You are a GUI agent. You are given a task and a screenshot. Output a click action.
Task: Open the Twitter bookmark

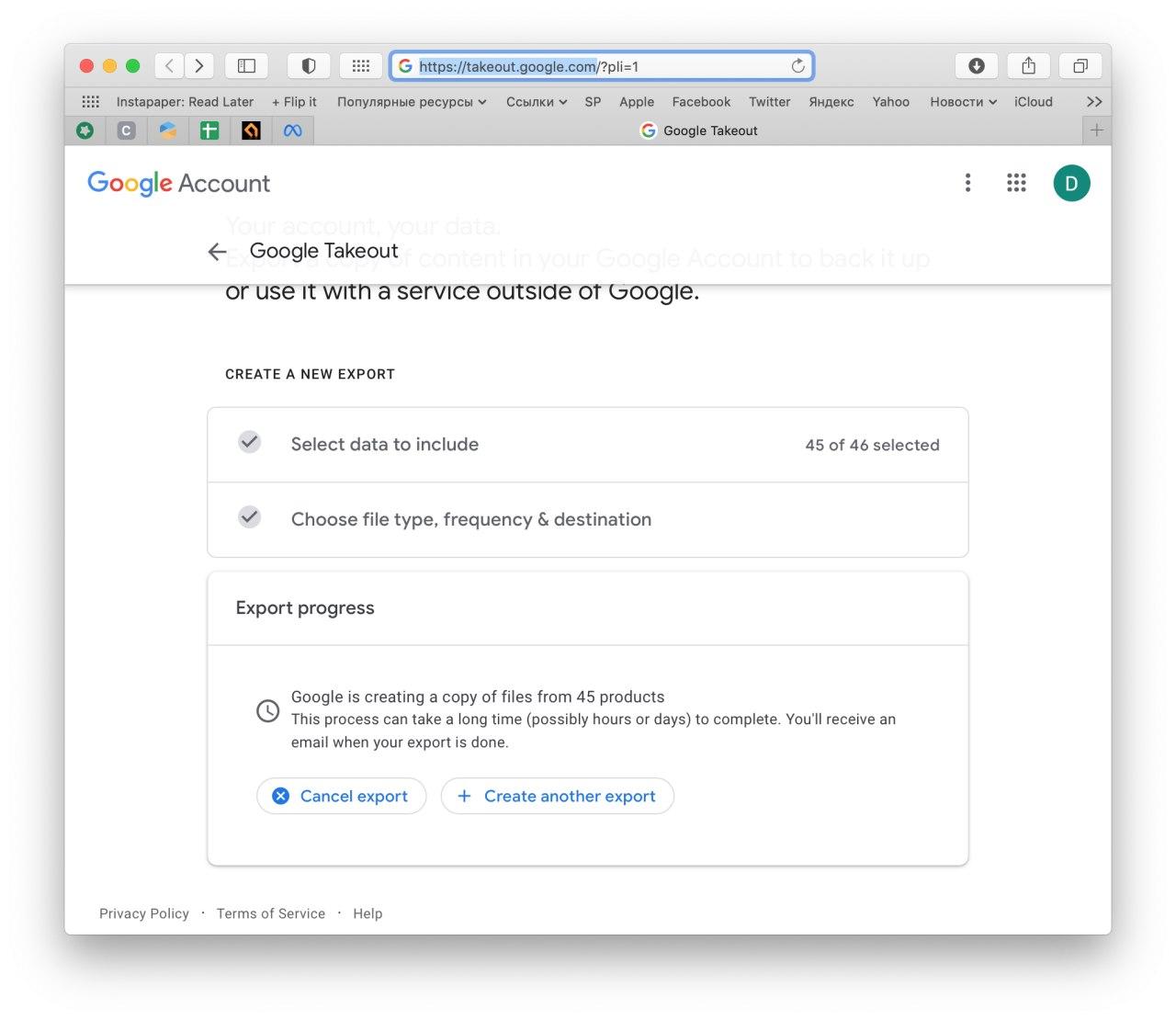click(769, 102)
